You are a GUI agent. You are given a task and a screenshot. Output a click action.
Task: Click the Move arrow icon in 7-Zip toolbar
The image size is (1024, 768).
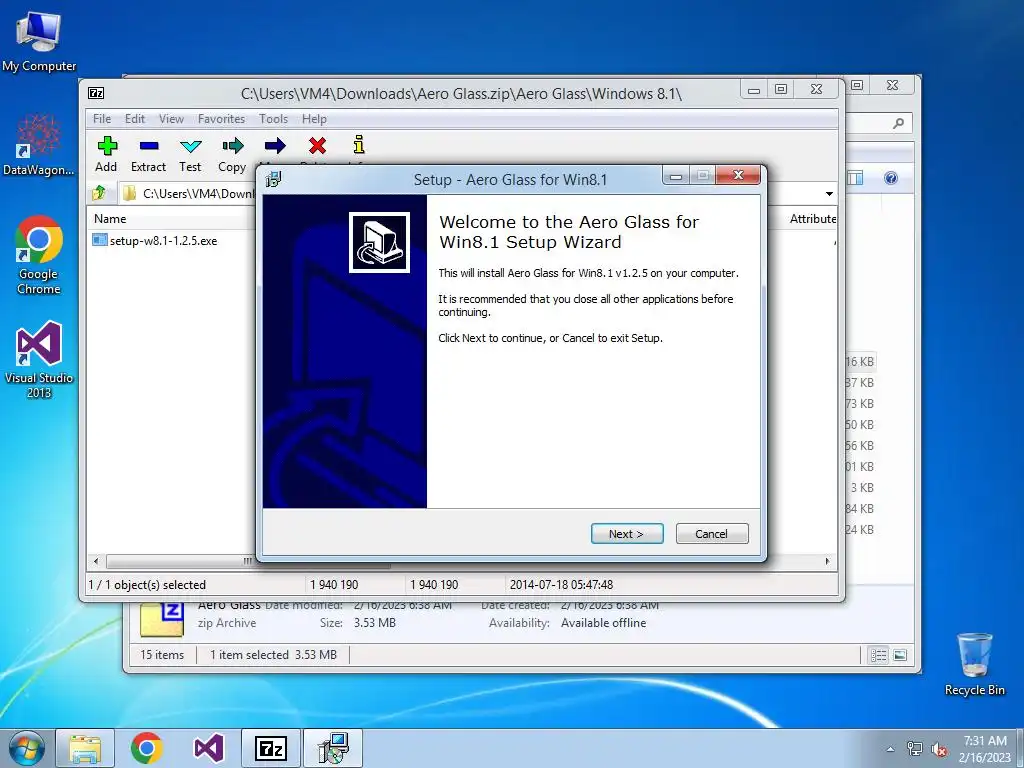[275, 146]
